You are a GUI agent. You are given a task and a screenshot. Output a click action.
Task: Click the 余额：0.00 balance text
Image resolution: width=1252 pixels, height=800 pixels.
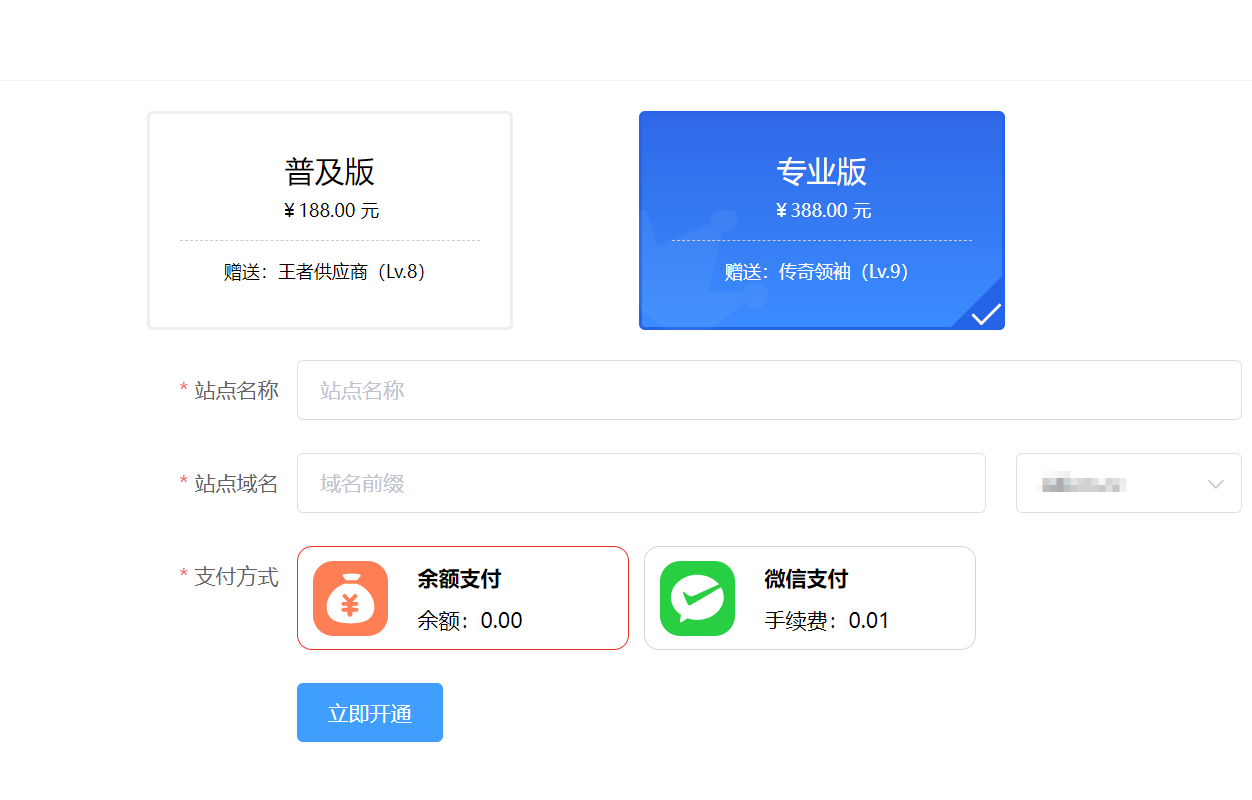(x=470, y=621)
